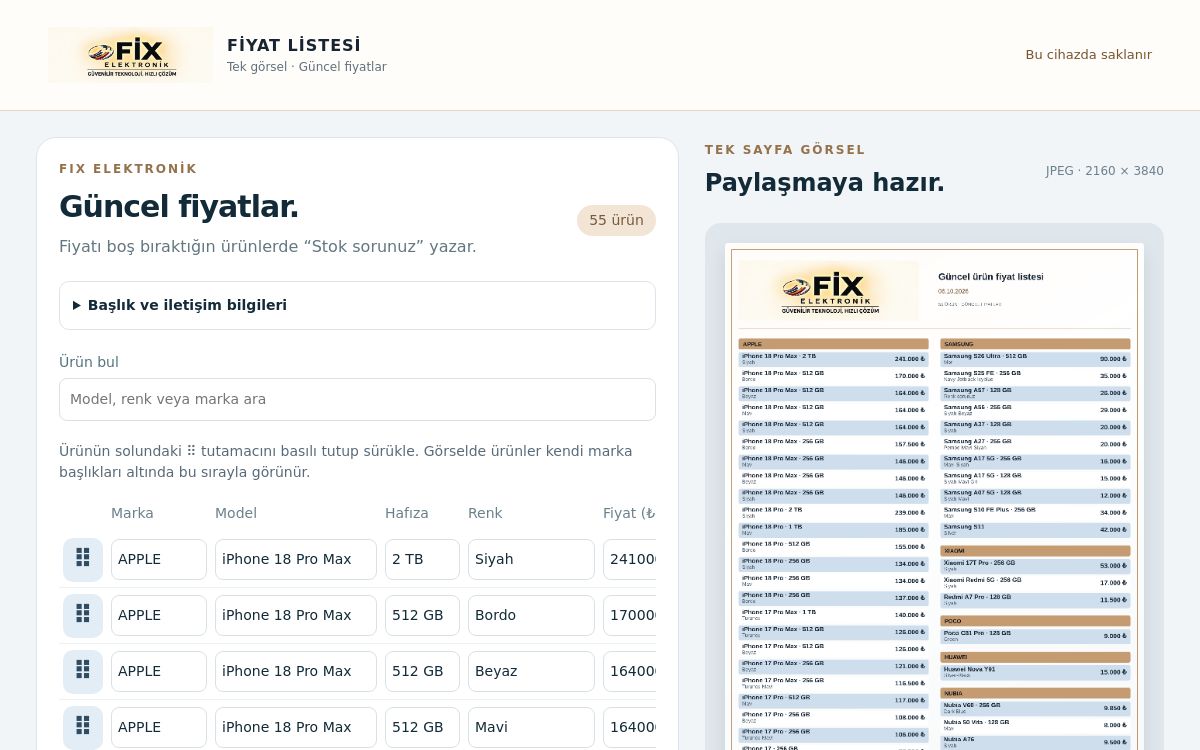Grab the drag handle of Siyah 2 TB row
The height and width of the screenshot is (750, 1200).
tap(83, 560)
